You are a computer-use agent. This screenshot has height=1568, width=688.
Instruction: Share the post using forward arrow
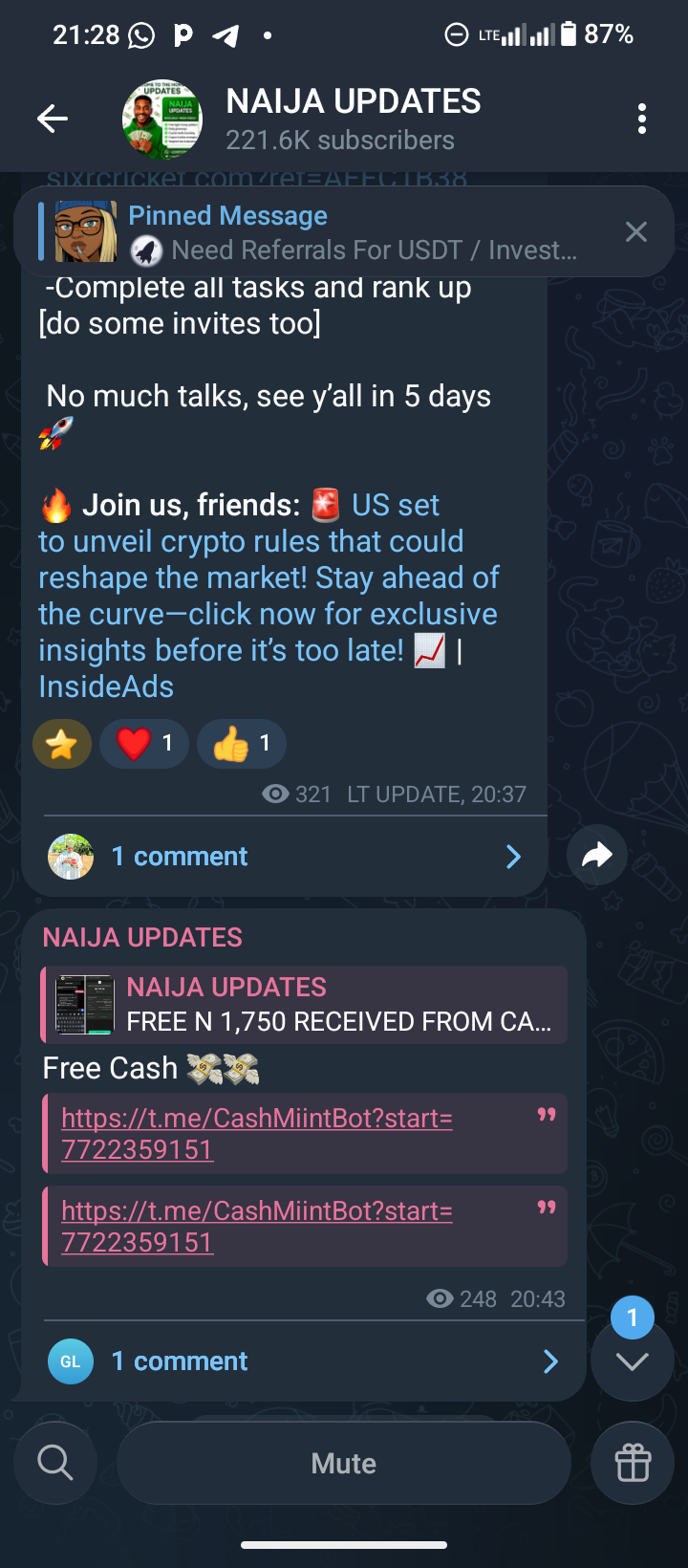pos(597,855)
